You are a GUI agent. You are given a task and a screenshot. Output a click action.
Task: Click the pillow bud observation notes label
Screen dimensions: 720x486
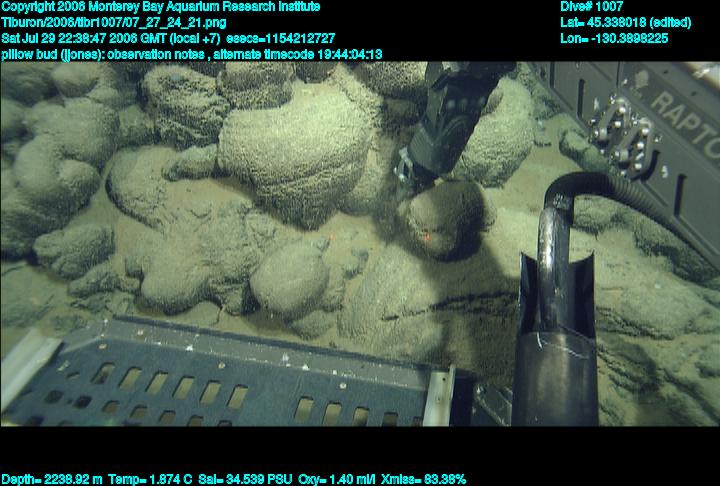[x=100, y=54]
